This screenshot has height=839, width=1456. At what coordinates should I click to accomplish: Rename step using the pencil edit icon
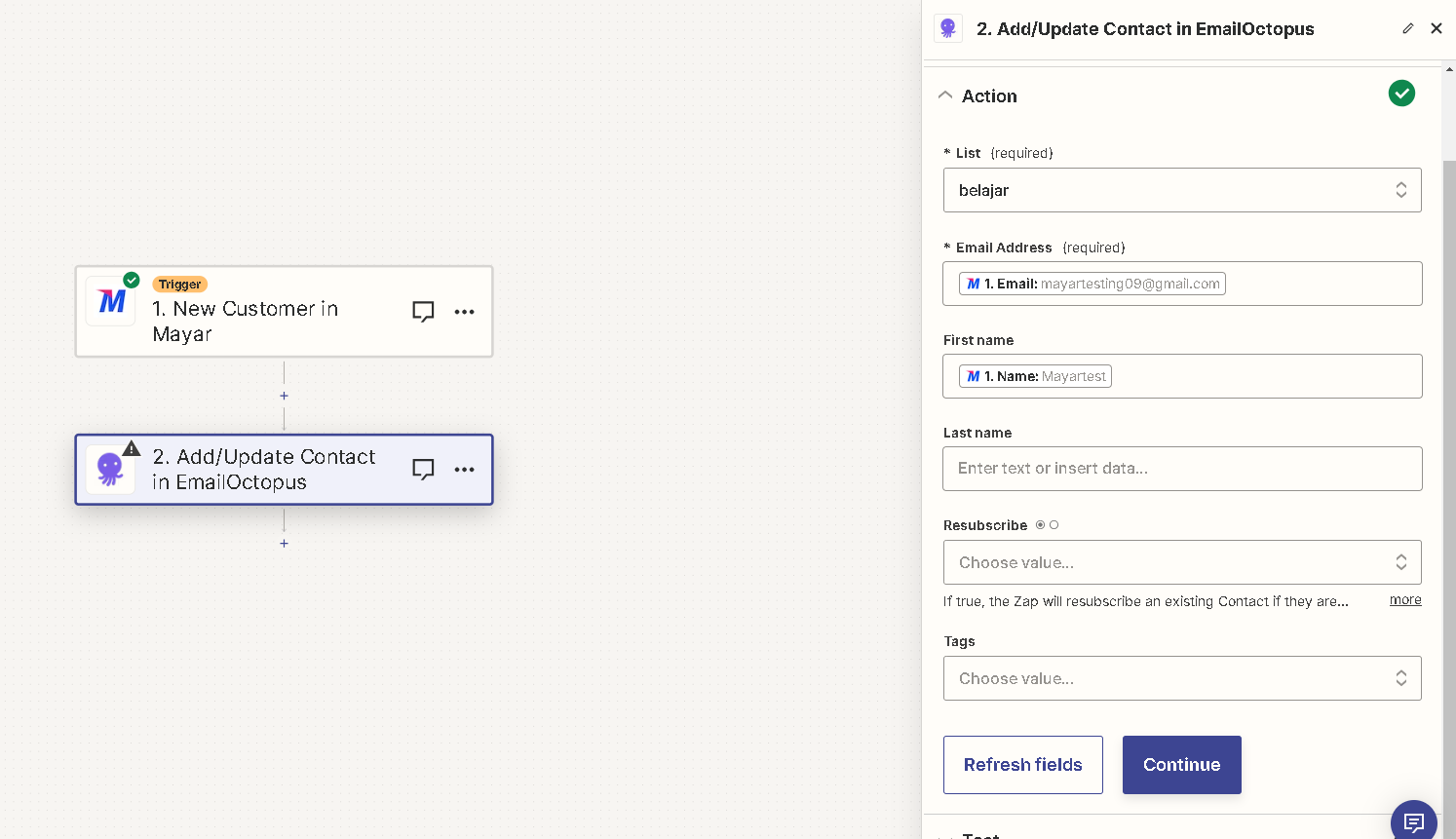point(1407,29)
